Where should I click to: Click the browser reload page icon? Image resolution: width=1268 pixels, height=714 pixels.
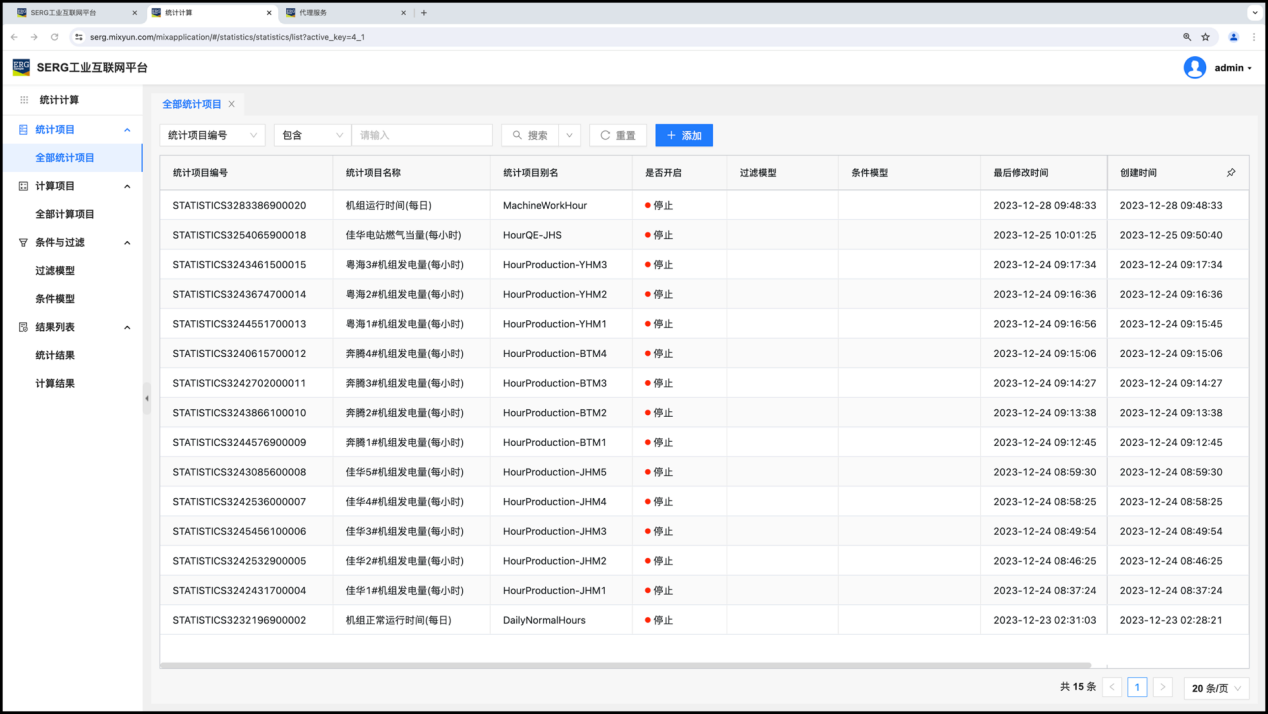coord(54,37)
